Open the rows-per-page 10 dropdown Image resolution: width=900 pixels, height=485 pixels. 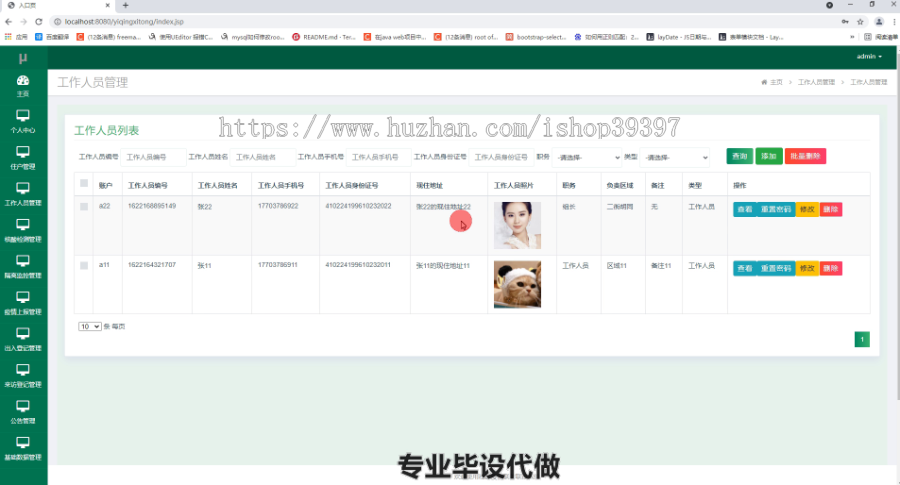90,327
